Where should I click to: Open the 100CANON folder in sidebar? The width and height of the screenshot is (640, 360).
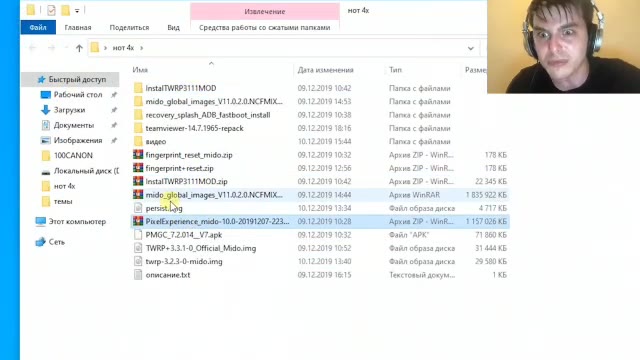tap(73, 156)
